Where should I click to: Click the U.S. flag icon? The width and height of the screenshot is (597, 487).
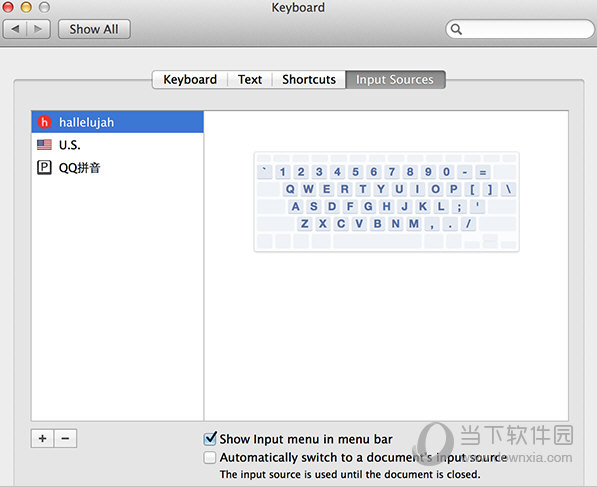(x=44, y=145)
